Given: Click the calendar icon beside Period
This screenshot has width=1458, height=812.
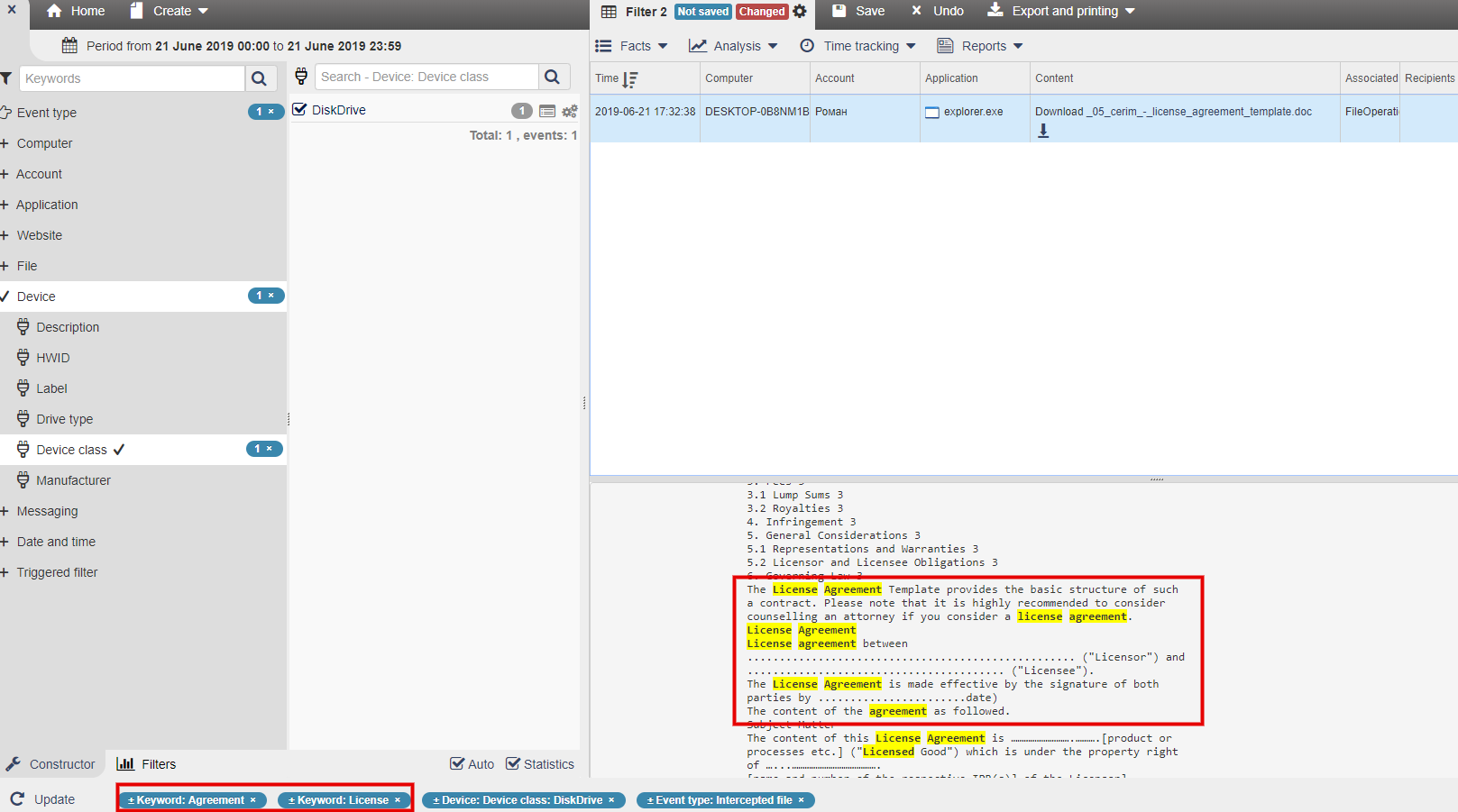Looking at the screenshot, I should click(x=69, y=46).
